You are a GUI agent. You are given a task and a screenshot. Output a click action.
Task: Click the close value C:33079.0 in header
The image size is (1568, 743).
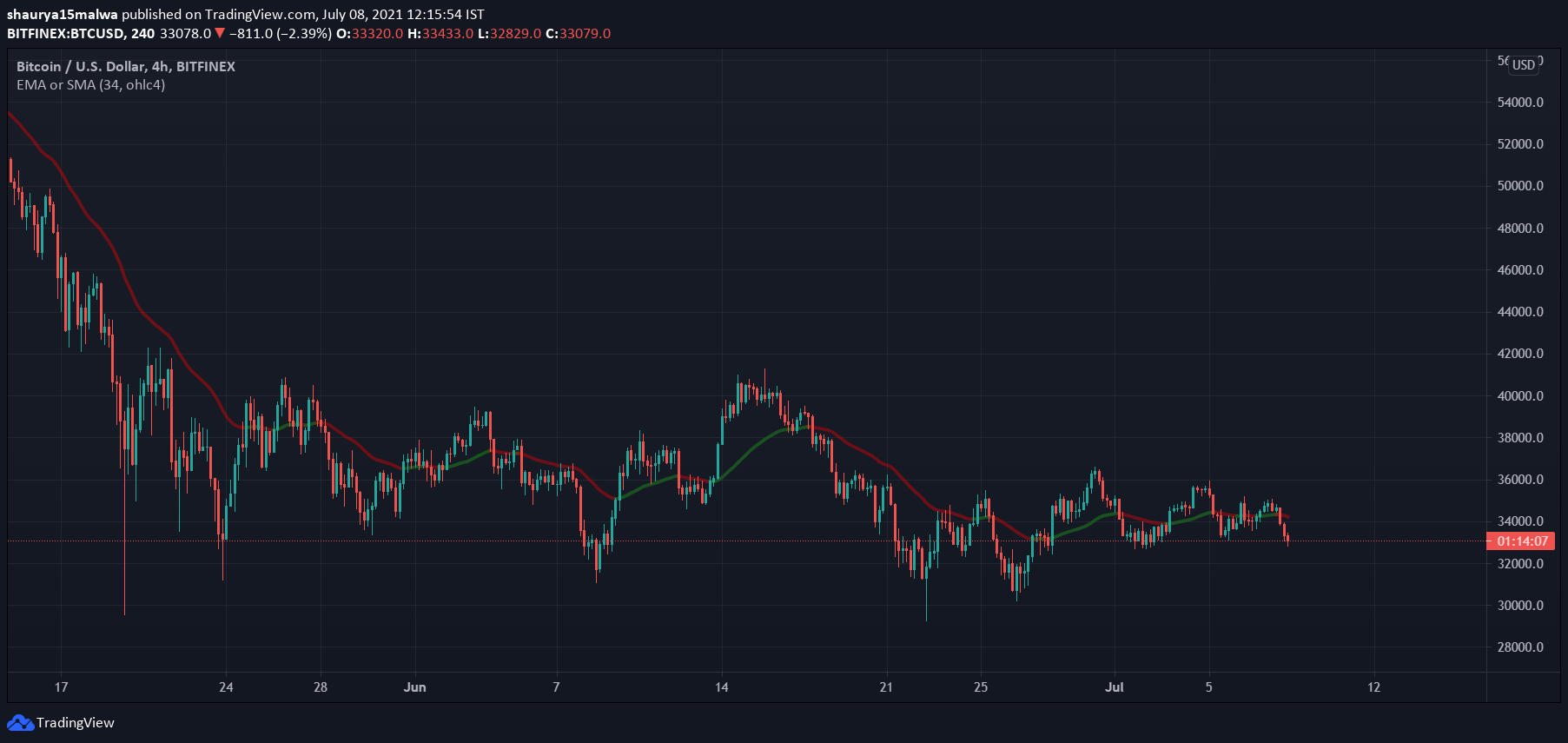coord(579,33)
